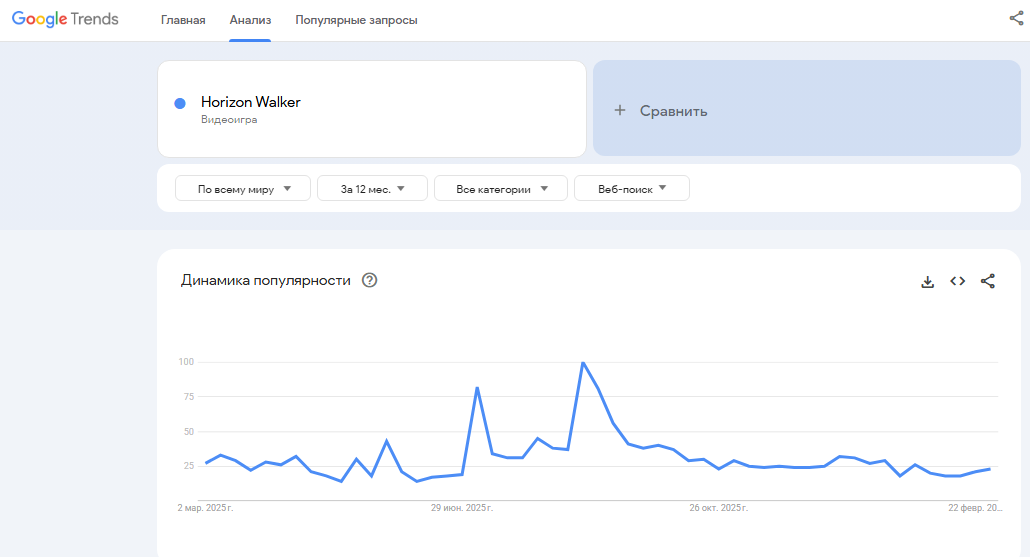Image resolution: width=1030 pixels, height=557 pixels.
Task: Click the share icon in top header
Action: click(x=1016, y=18)
